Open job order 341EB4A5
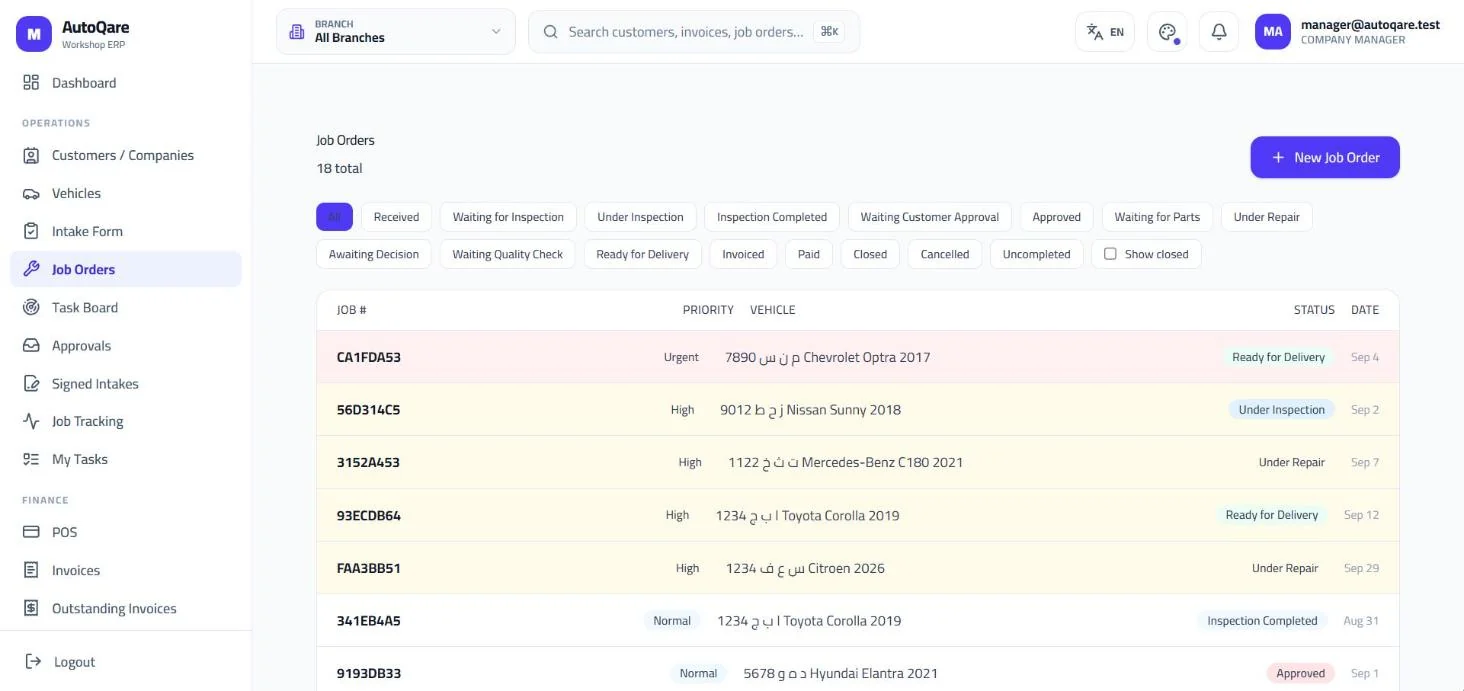Image resolution: width=1464 pixels, height=691 pixels. [858, 621]
